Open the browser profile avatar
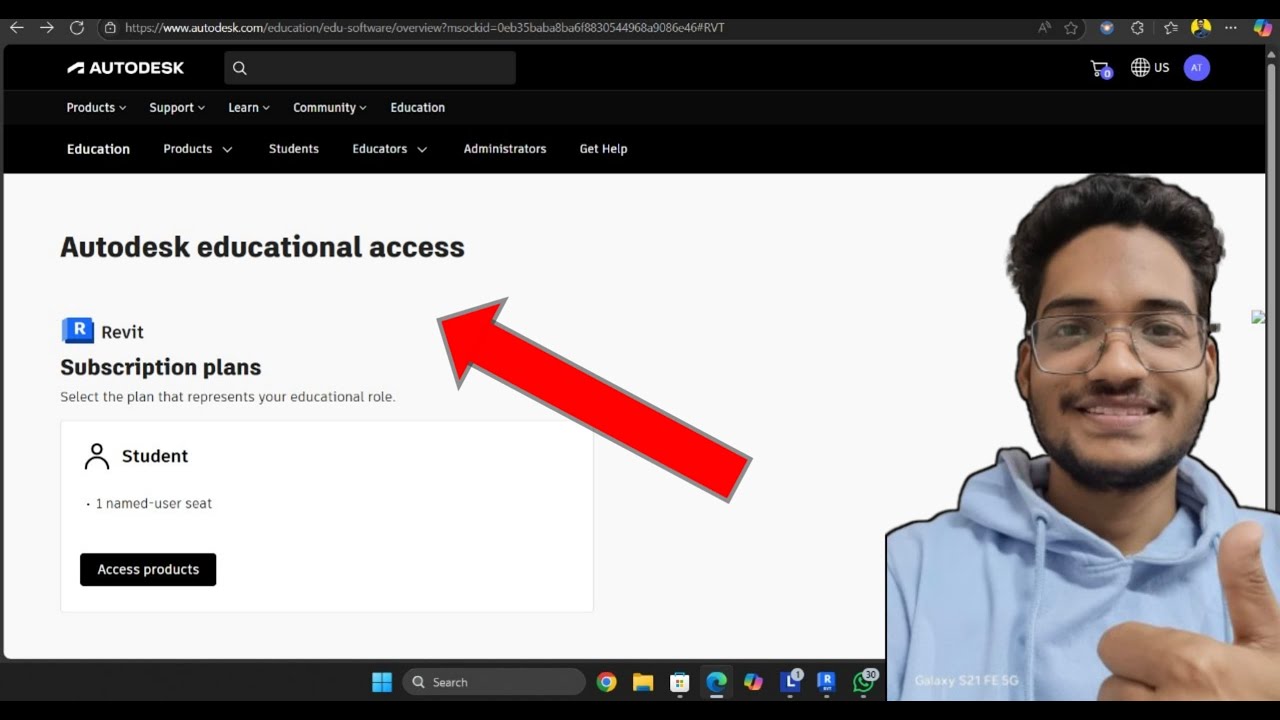This screenshot has width=1280, height=720. 1201,28
